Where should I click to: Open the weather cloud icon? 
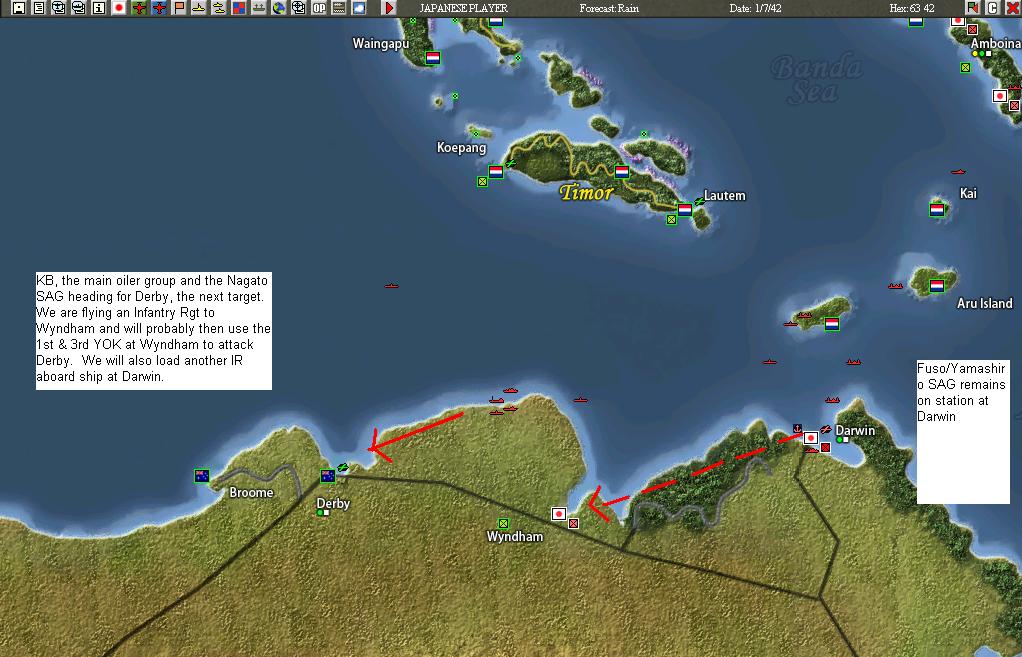coord(359,8)
